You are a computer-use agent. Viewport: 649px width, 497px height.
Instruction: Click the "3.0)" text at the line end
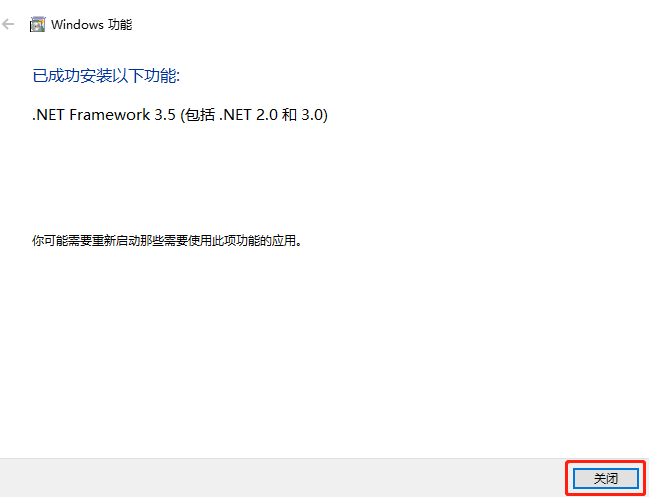coord(315,115)
